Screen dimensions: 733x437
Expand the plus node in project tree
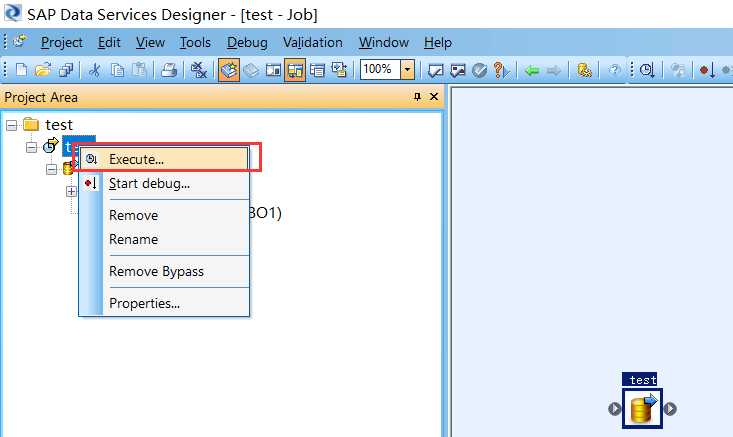(71, 192)
